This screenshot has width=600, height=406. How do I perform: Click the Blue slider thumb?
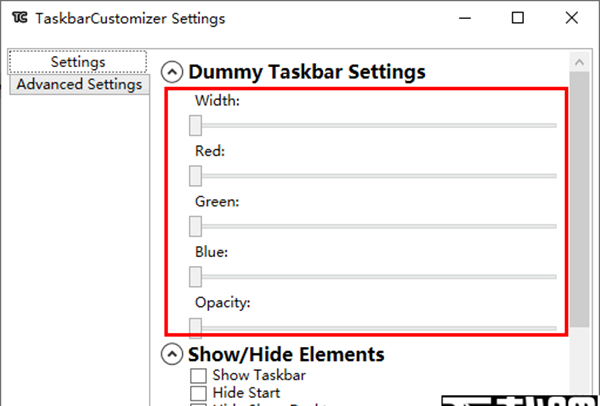click(195, 277)
